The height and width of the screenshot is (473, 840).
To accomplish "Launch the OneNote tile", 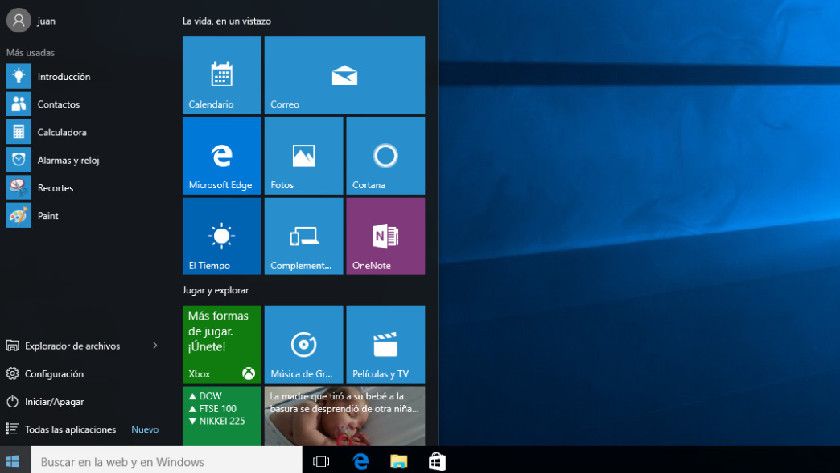I will pyautogui.click(x=386, y=236).
